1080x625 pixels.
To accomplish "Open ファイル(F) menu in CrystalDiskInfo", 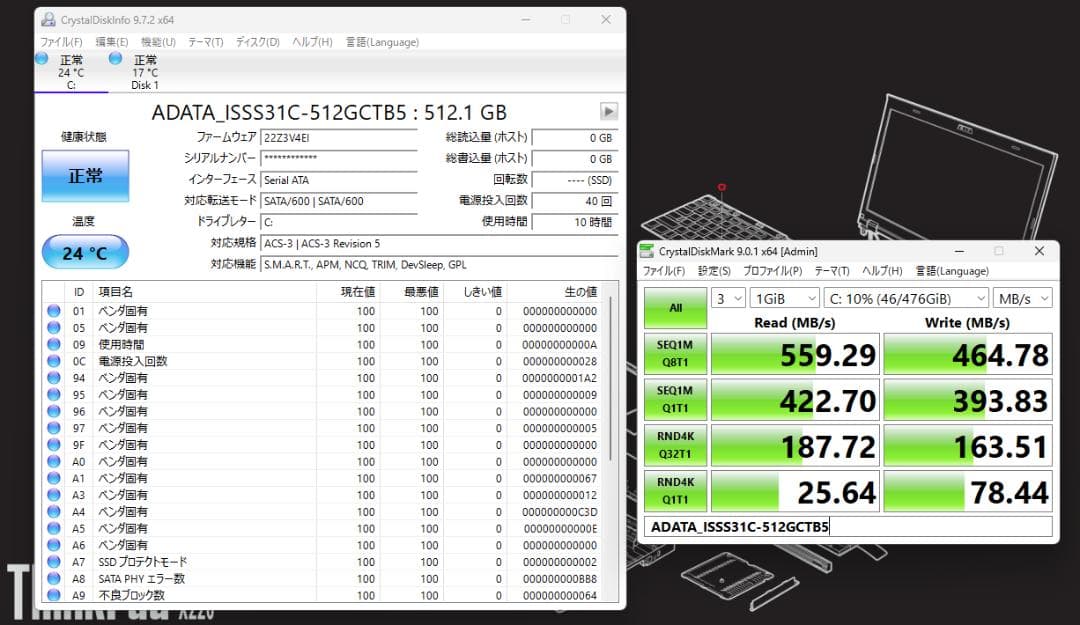I will (61, 42).
